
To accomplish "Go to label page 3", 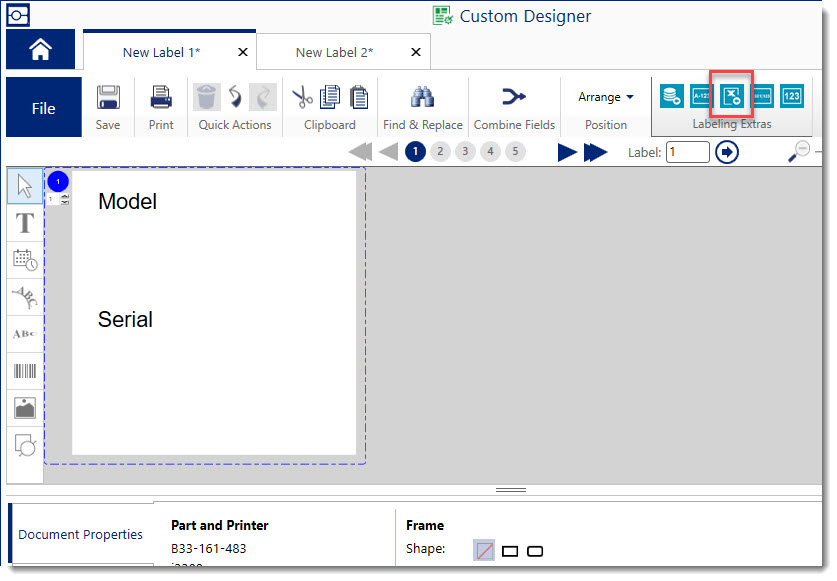I will (x=465, y=152).
